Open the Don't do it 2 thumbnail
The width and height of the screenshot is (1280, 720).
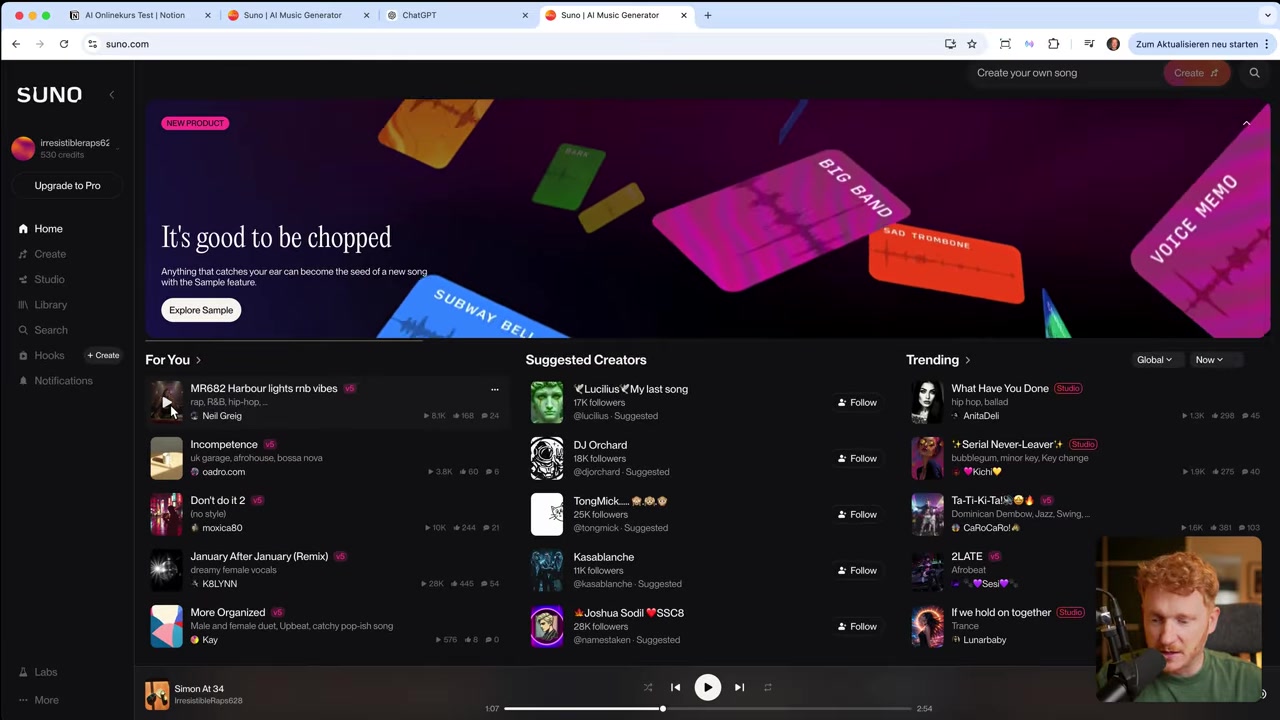(166, 514)
